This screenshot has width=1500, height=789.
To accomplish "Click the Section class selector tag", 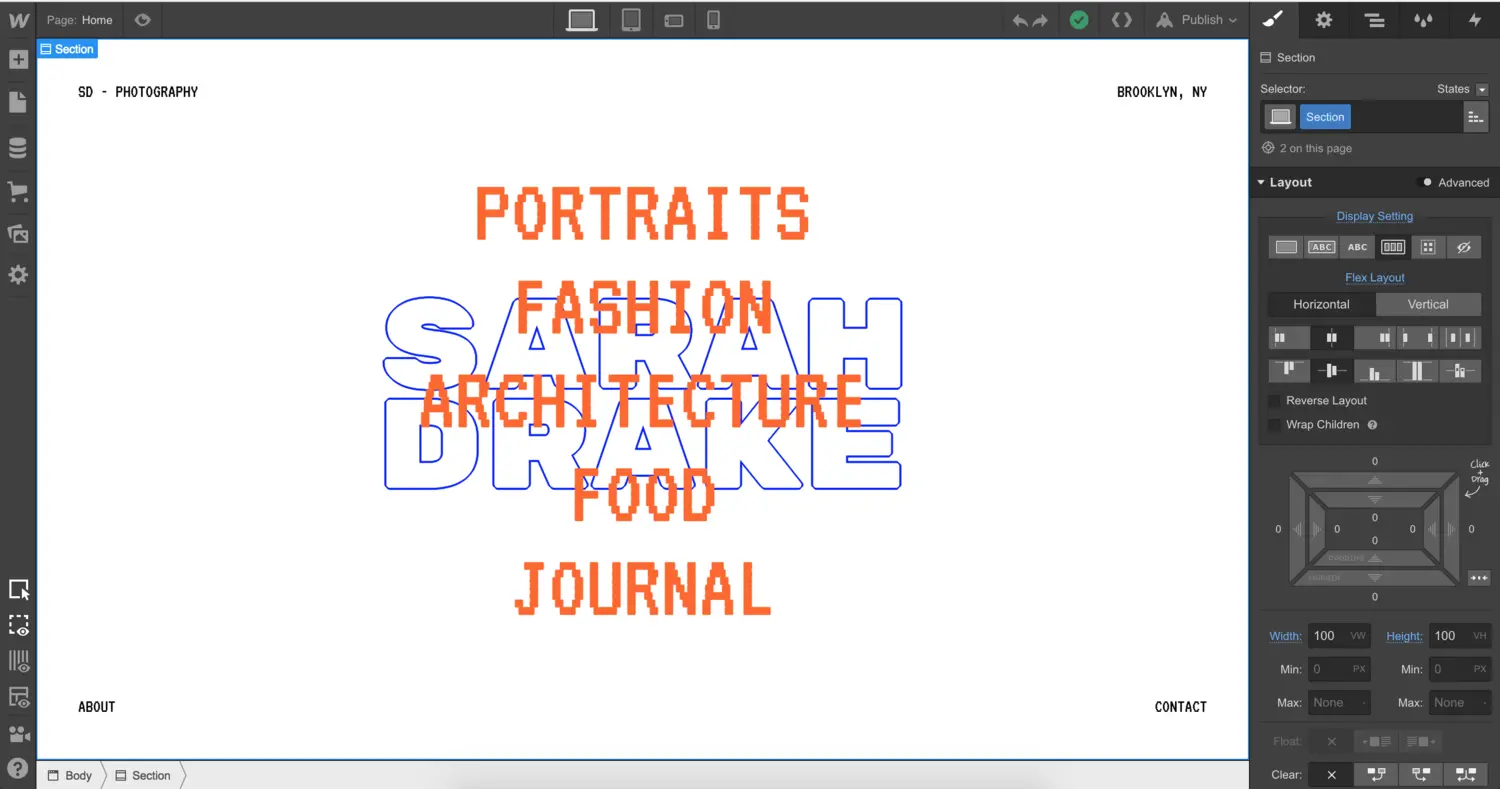I will 1325,117.
